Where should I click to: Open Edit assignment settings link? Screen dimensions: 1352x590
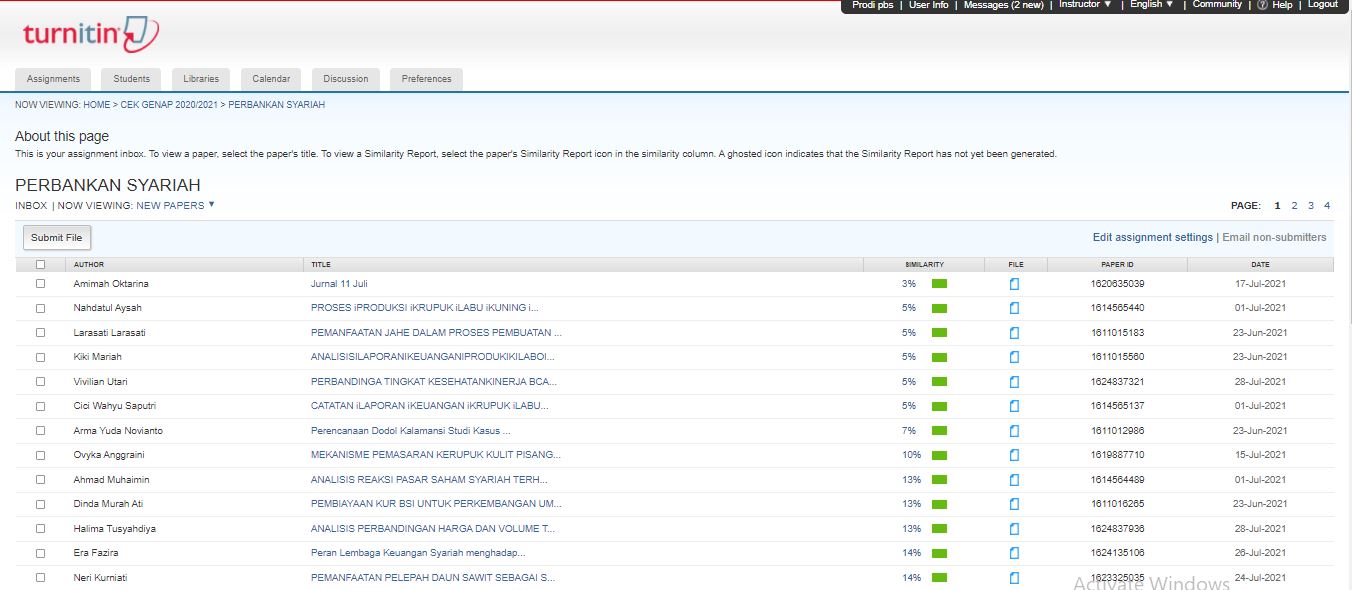(1152, 238)
